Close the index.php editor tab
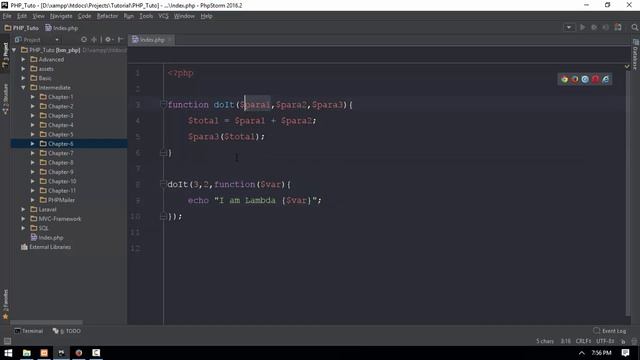Image resolution: width=640 pixels, height=360 pixels. coord(169,40)
